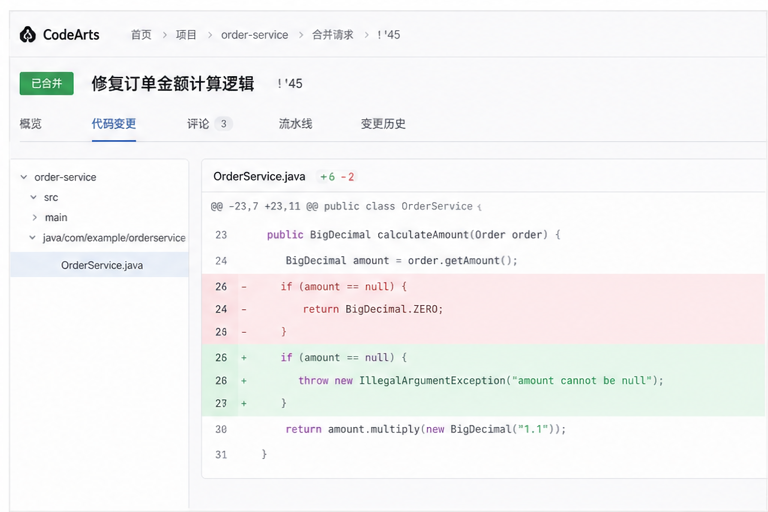Open the 评论 tab
Image resolution: width=768 pixels, height=512 pixels.
point(198,123)
